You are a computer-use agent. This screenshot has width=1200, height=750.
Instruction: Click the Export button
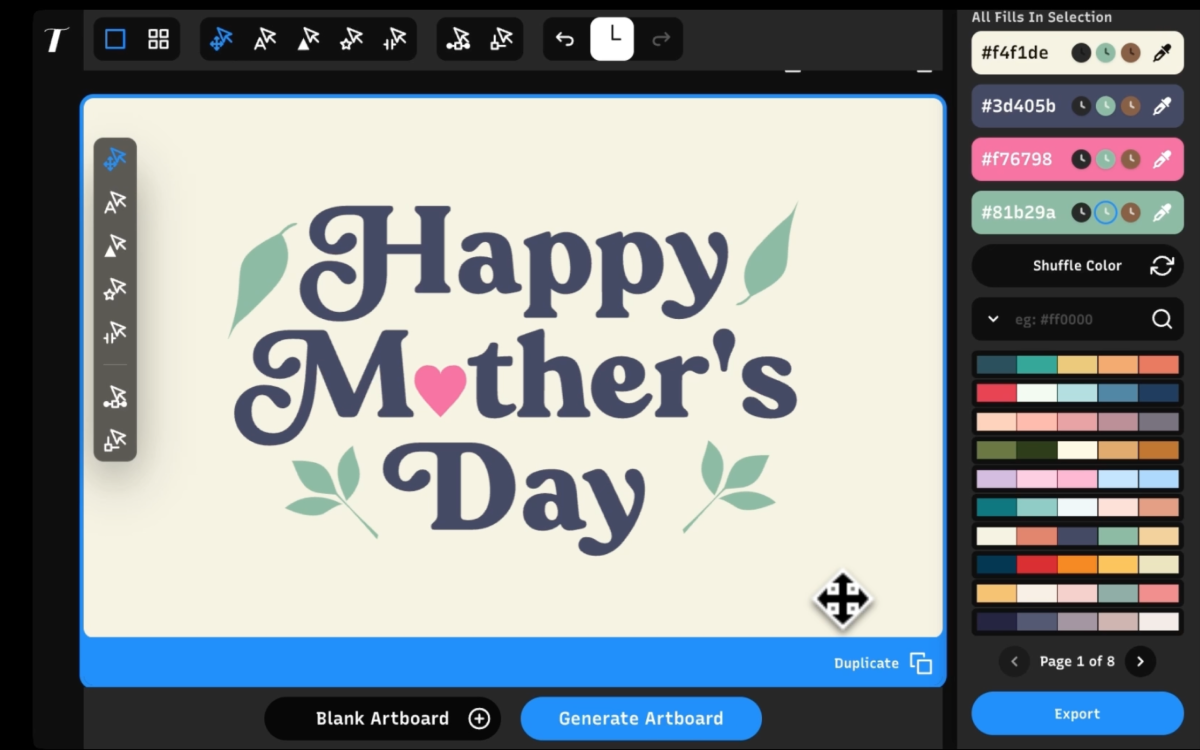pyautogui.click(x=1078, y=714)
